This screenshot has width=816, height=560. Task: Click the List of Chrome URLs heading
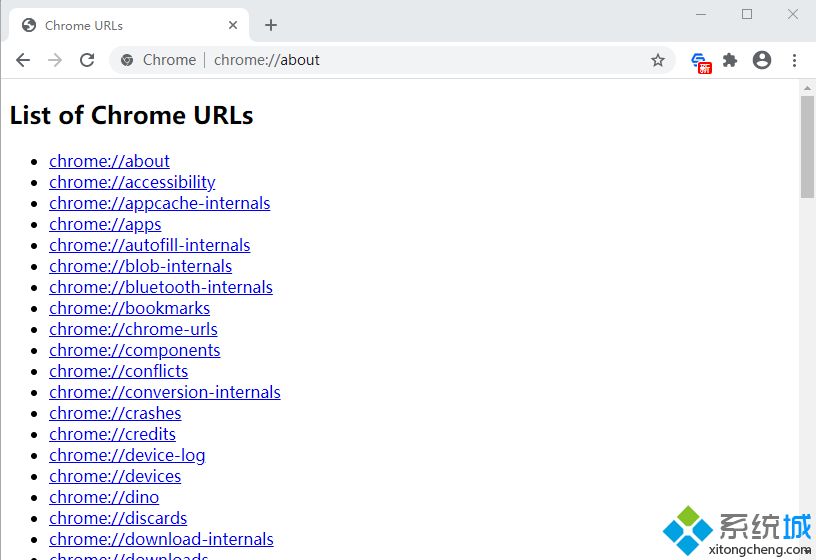(131, 115)
